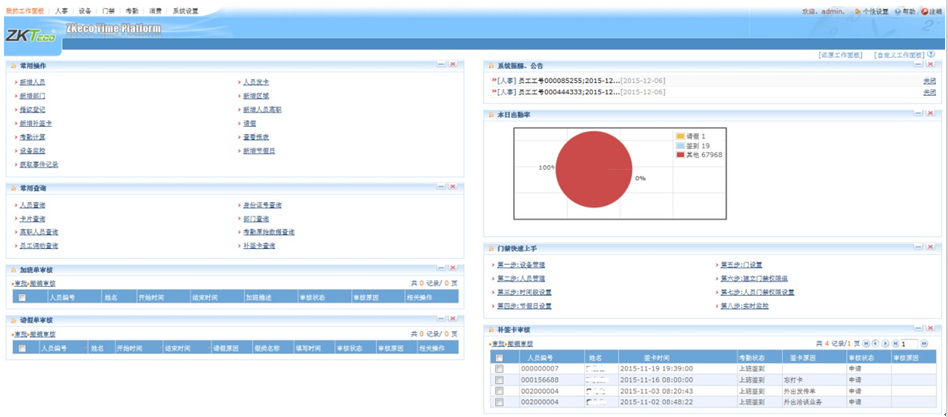This screenshot has width=948, height=417.
Task: Check the row for employee 000000007
Action: click(x=499, y=369)
